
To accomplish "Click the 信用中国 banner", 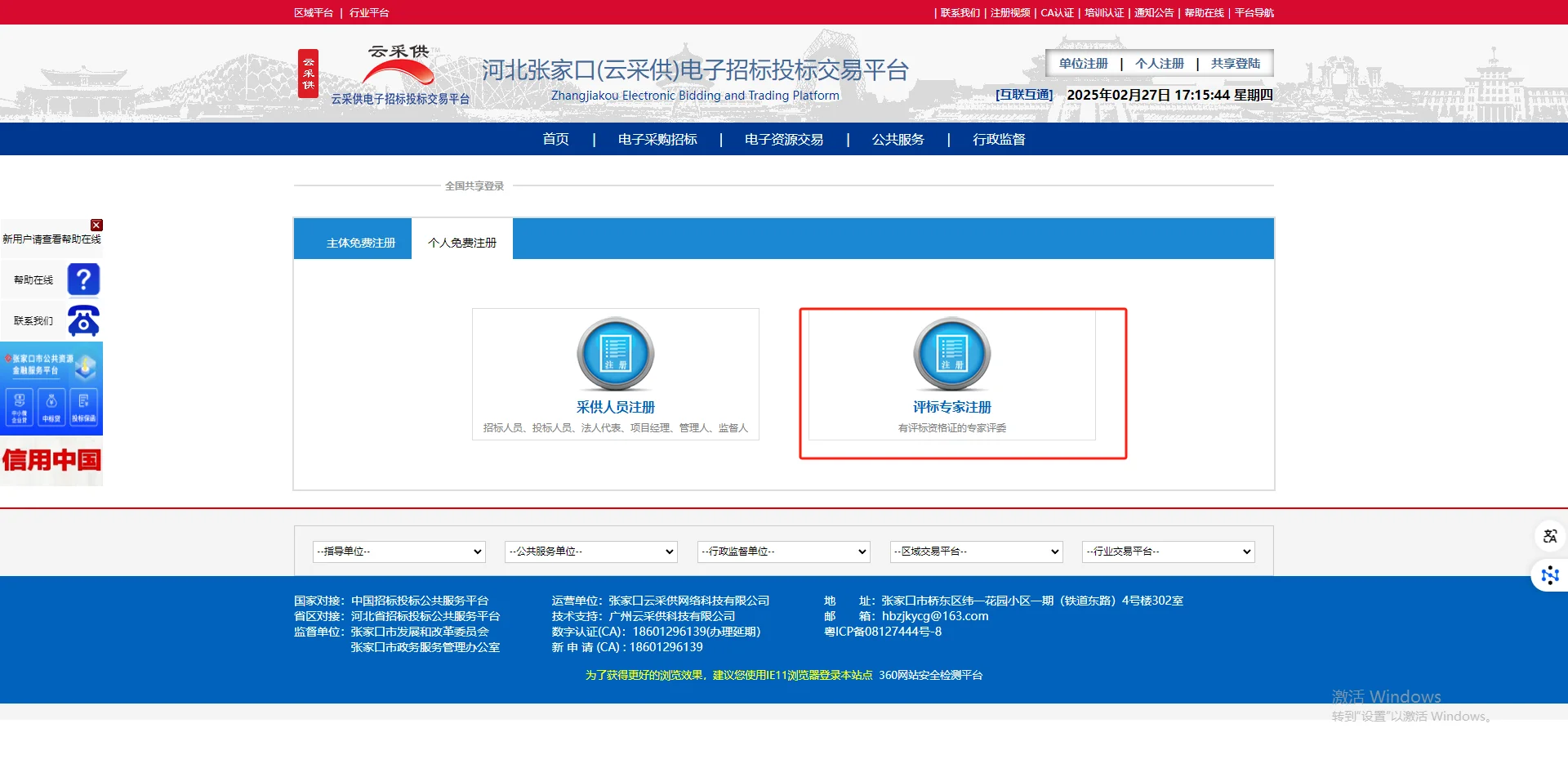I will point(51,460).
